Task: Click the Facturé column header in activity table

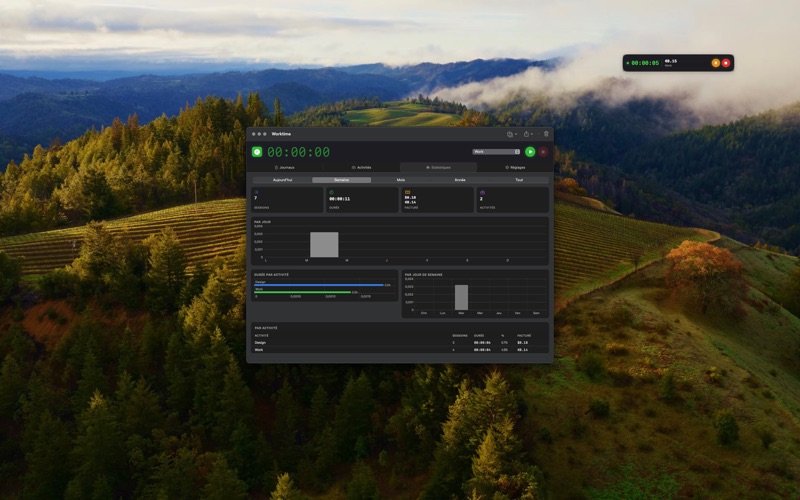Action: pos(524,336)
